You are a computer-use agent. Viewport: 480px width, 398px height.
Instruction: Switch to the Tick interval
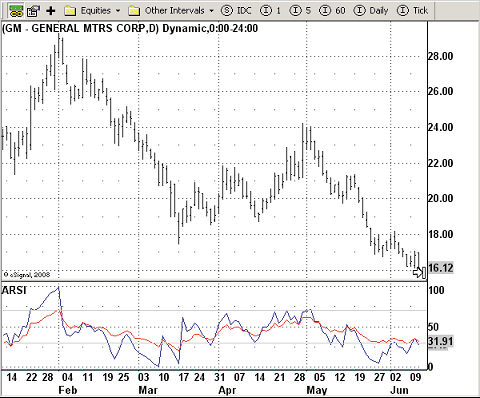point(413,11)
